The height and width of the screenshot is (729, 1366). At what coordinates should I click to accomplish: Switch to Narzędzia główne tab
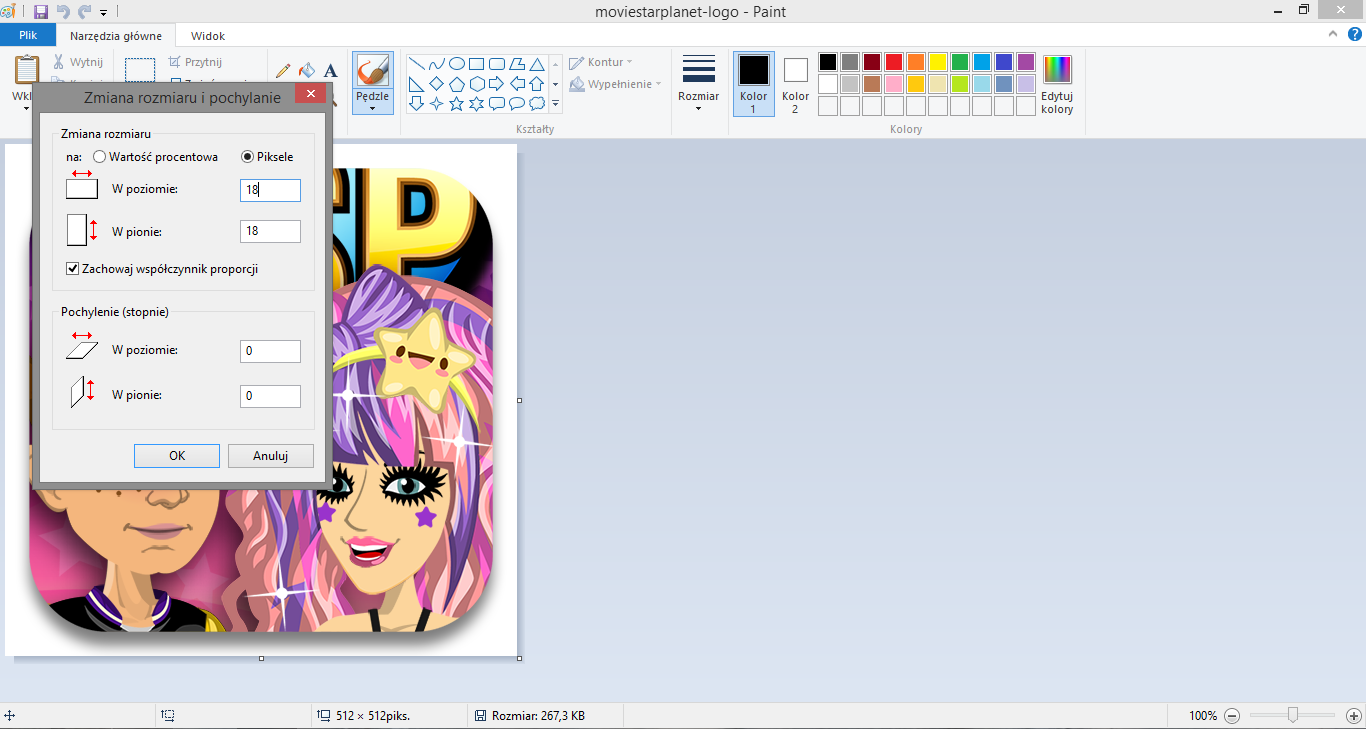[x=115, y=36]
